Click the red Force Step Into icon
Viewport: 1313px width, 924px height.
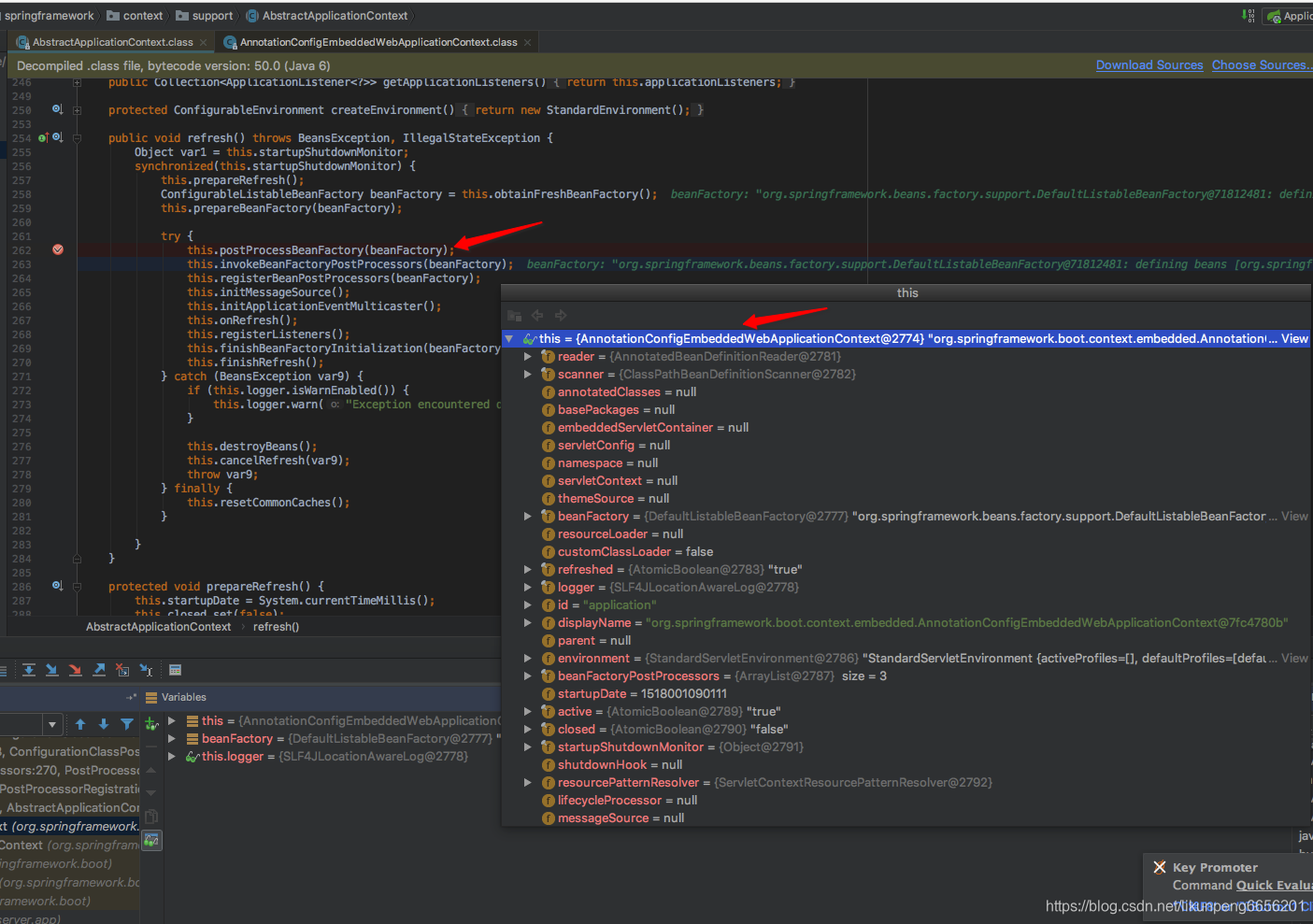76,670
